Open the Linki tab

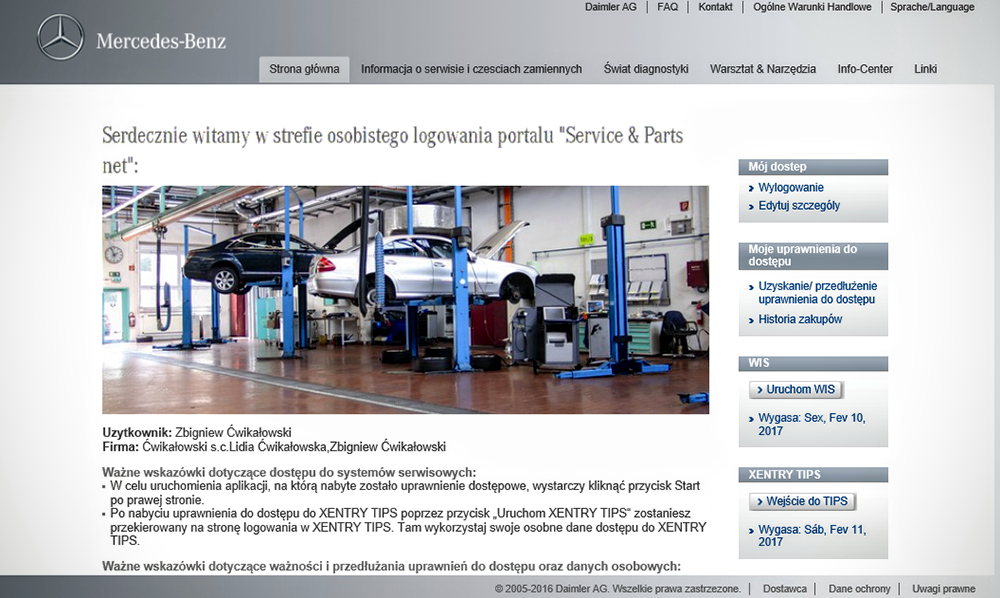pyautogui.click(x=925, y=69)
